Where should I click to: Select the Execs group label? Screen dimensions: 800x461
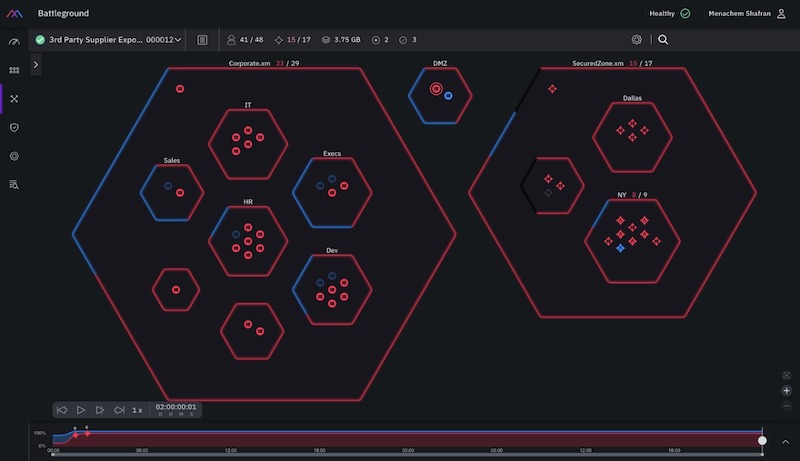point(332,153)
